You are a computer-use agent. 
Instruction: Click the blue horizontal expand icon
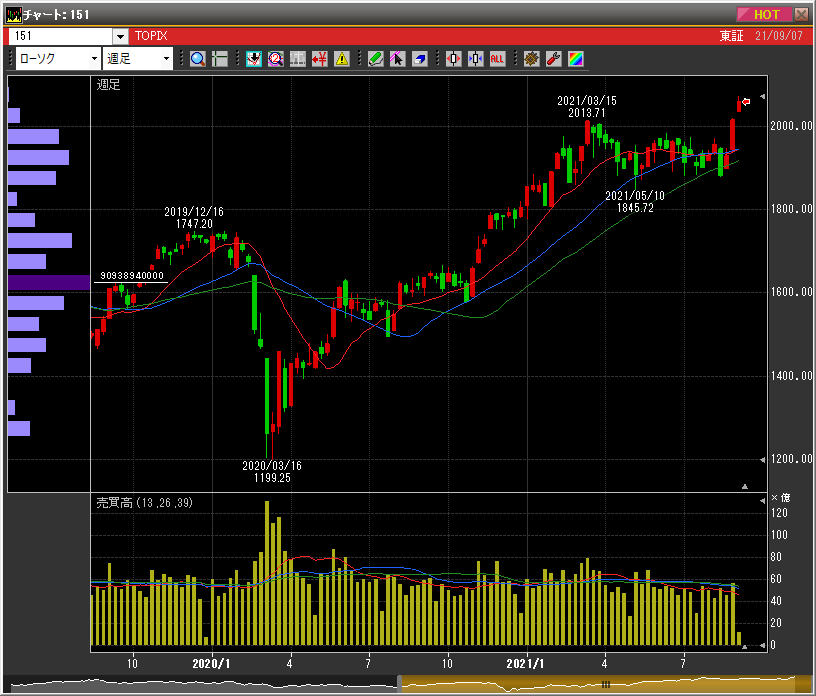pyautogui.click(x=475, y=59)
